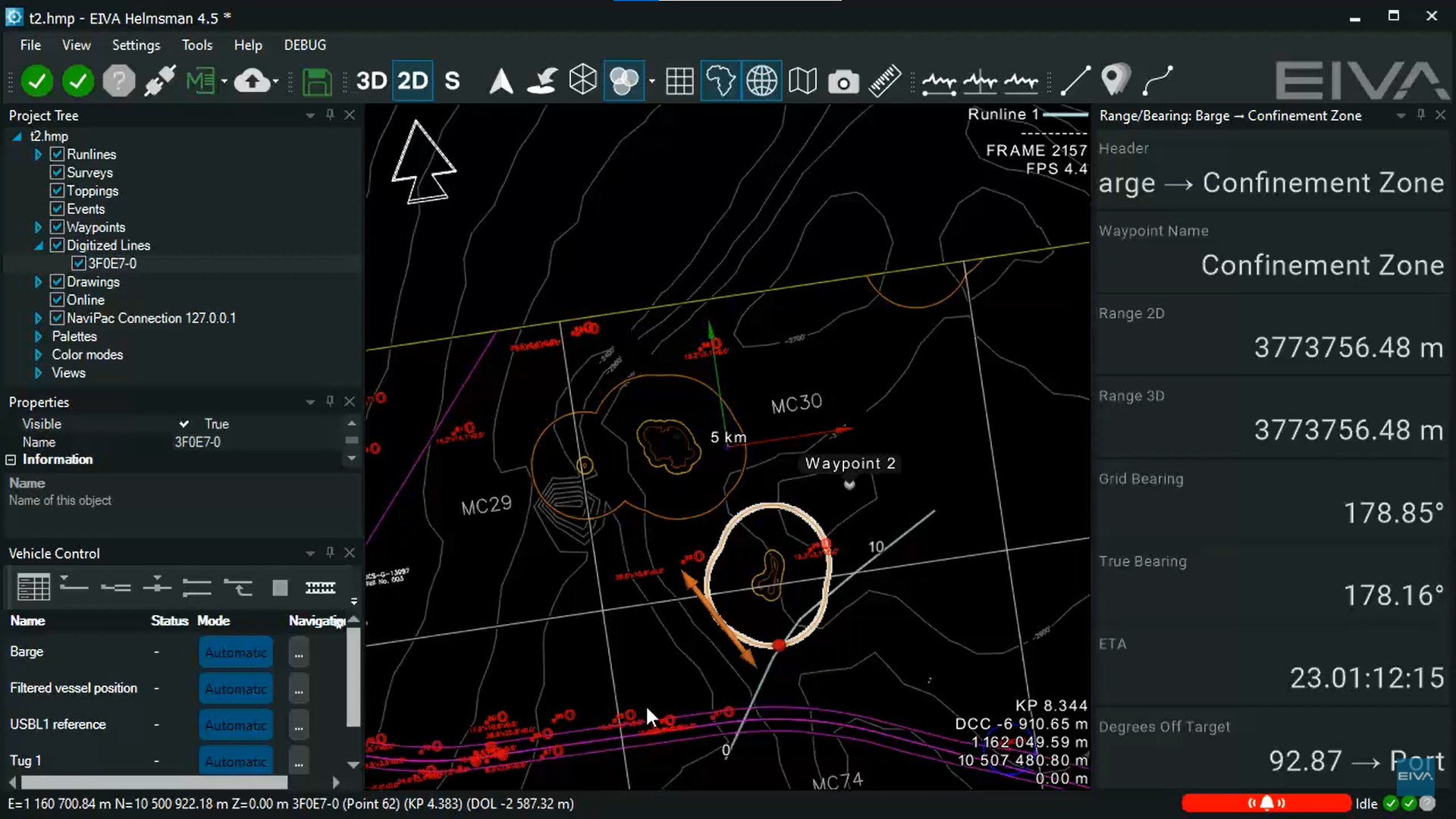Image resolution: width=1456 pixels, height=819 pixels.
Task: Expand the Waypoints tree node
Action: point(38,227)
